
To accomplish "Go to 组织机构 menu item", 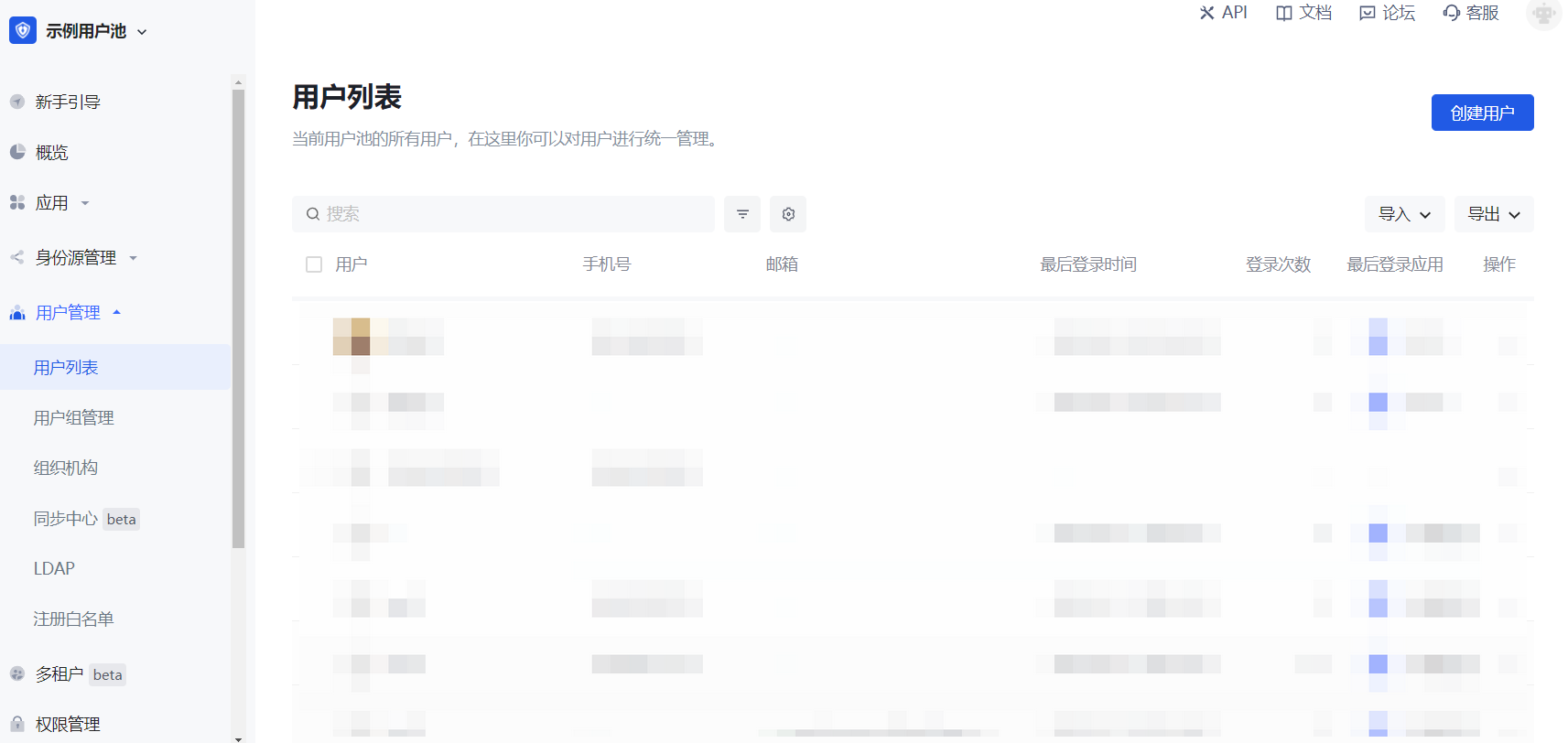I will tap(66, 468).
